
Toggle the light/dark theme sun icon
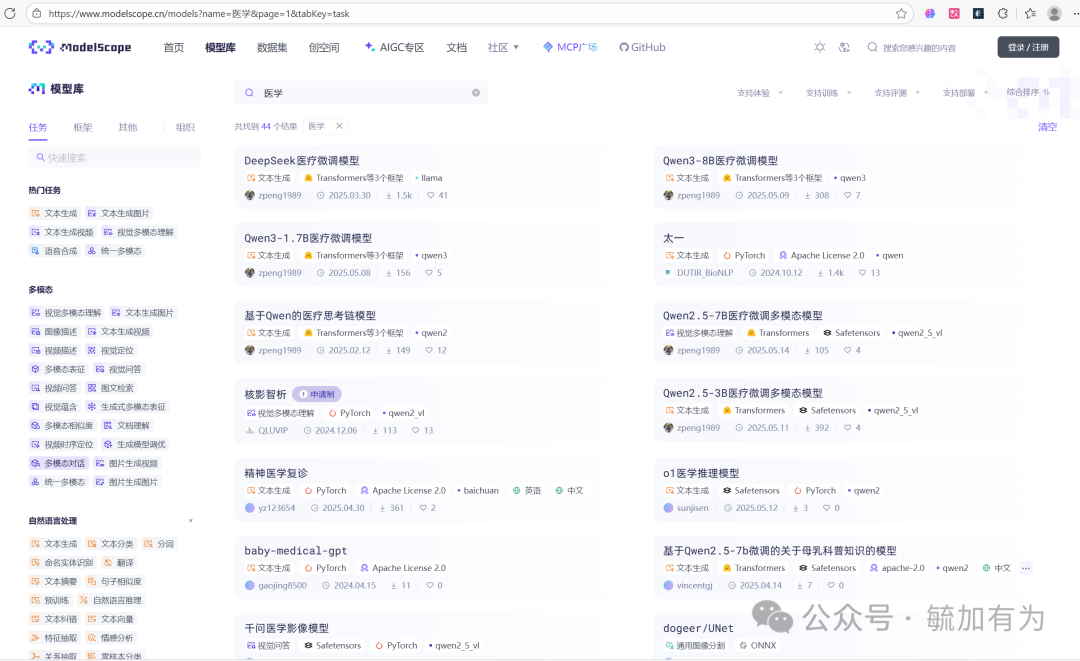point(820,48)
